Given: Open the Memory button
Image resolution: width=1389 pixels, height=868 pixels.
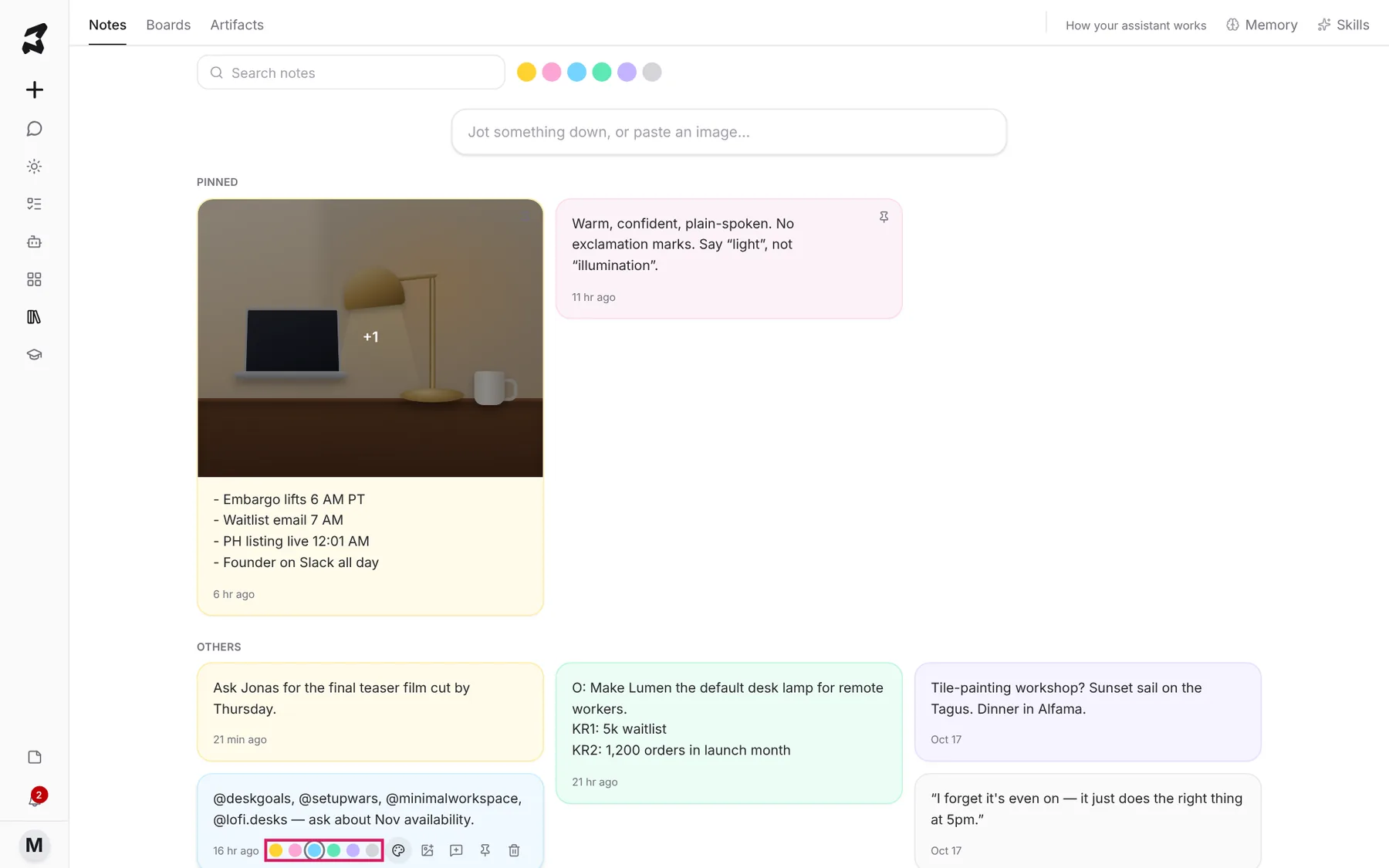Looking at the screenshot, I should pos(1262,25).
